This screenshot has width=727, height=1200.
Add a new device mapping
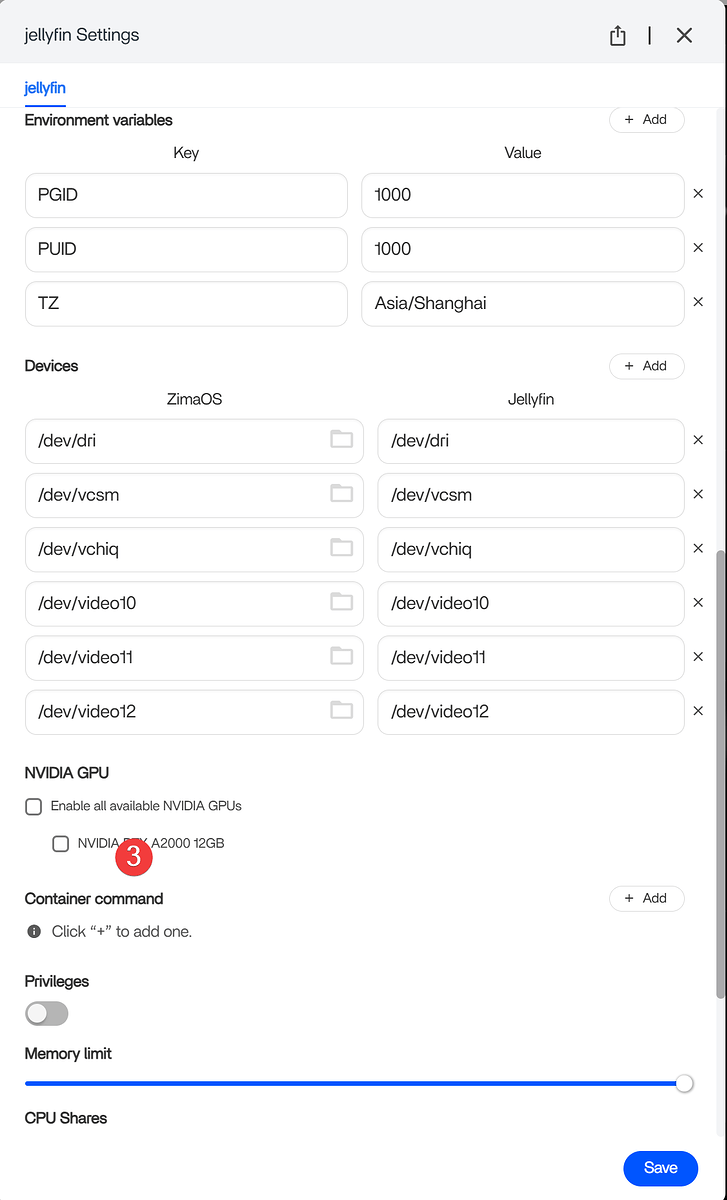[646, 366]
